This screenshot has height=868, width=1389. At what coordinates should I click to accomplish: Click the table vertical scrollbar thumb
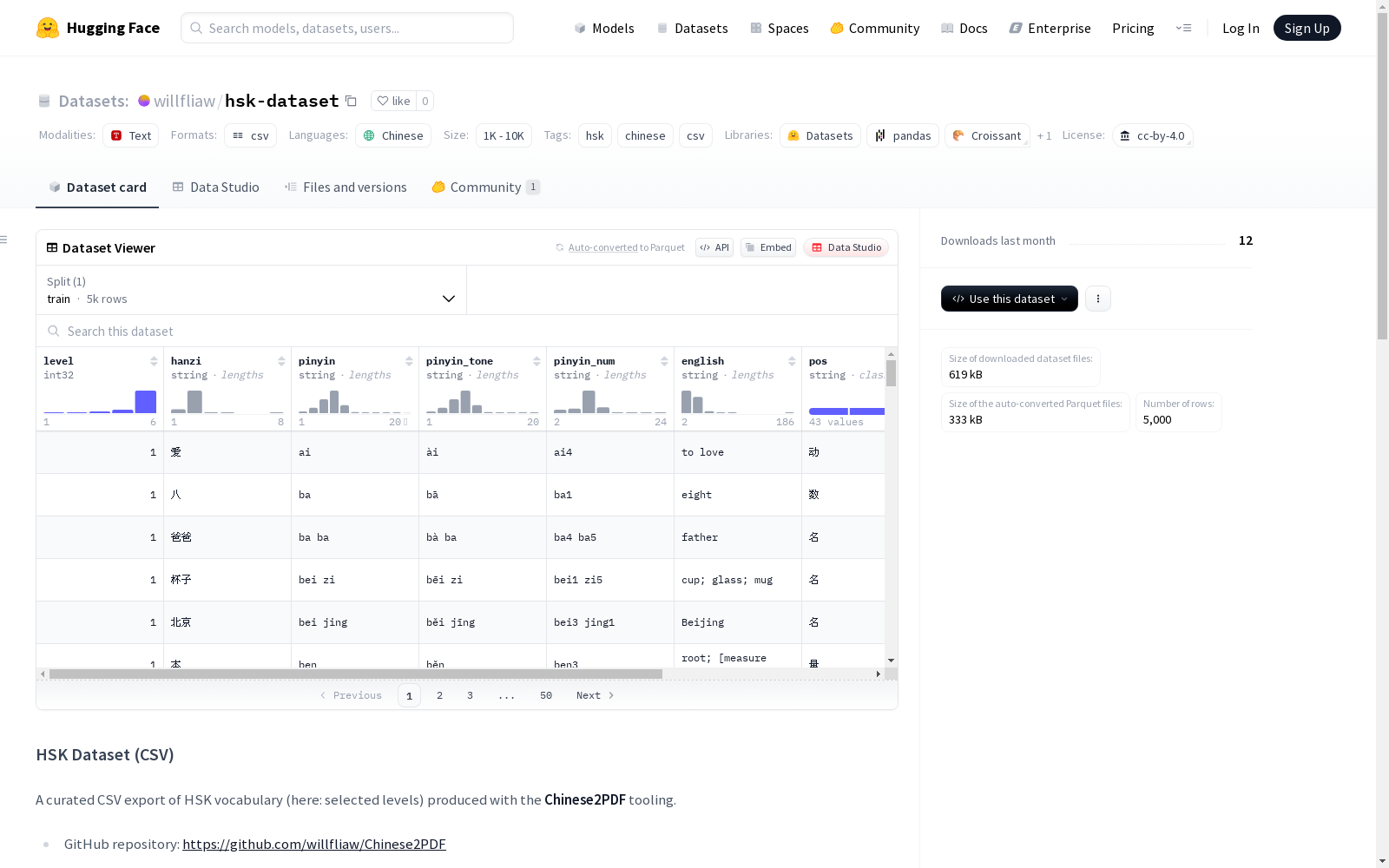tap(891, 373)
